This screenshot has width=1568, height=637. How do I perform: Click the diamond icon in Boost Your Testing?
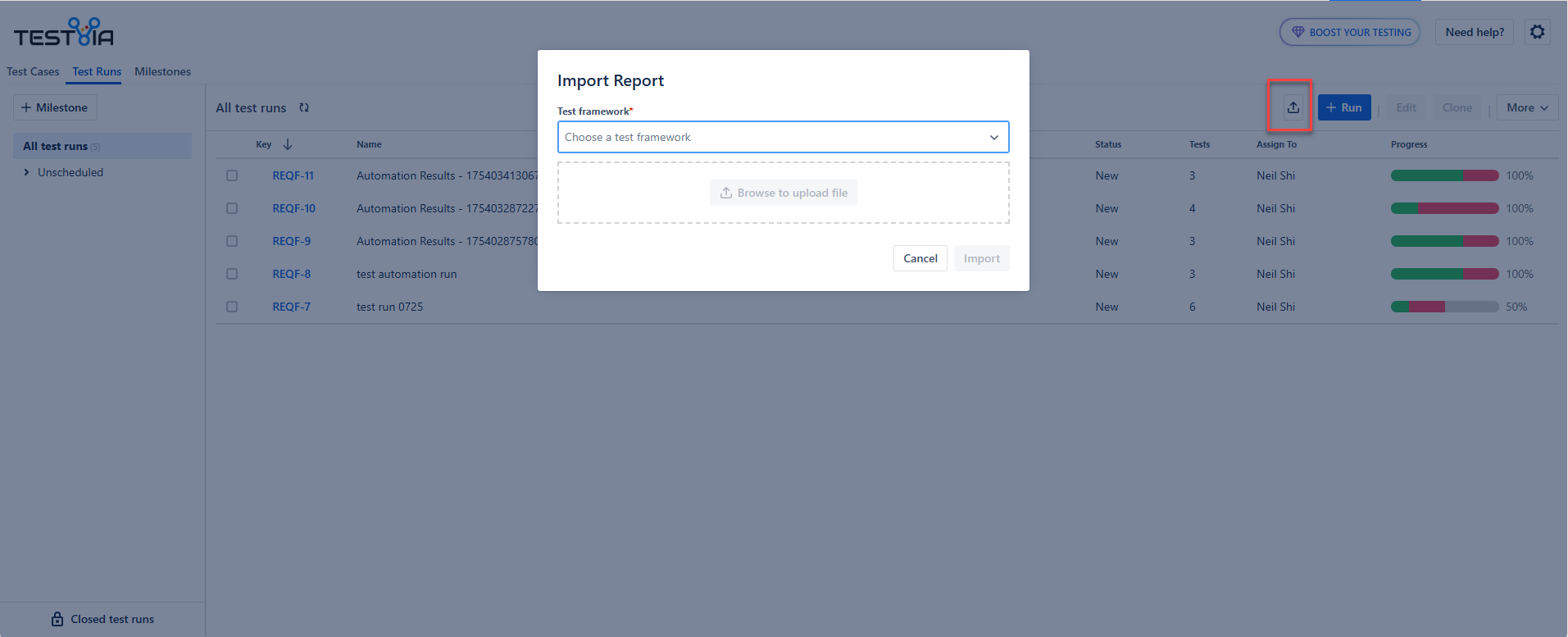[x=1298, y=32]
